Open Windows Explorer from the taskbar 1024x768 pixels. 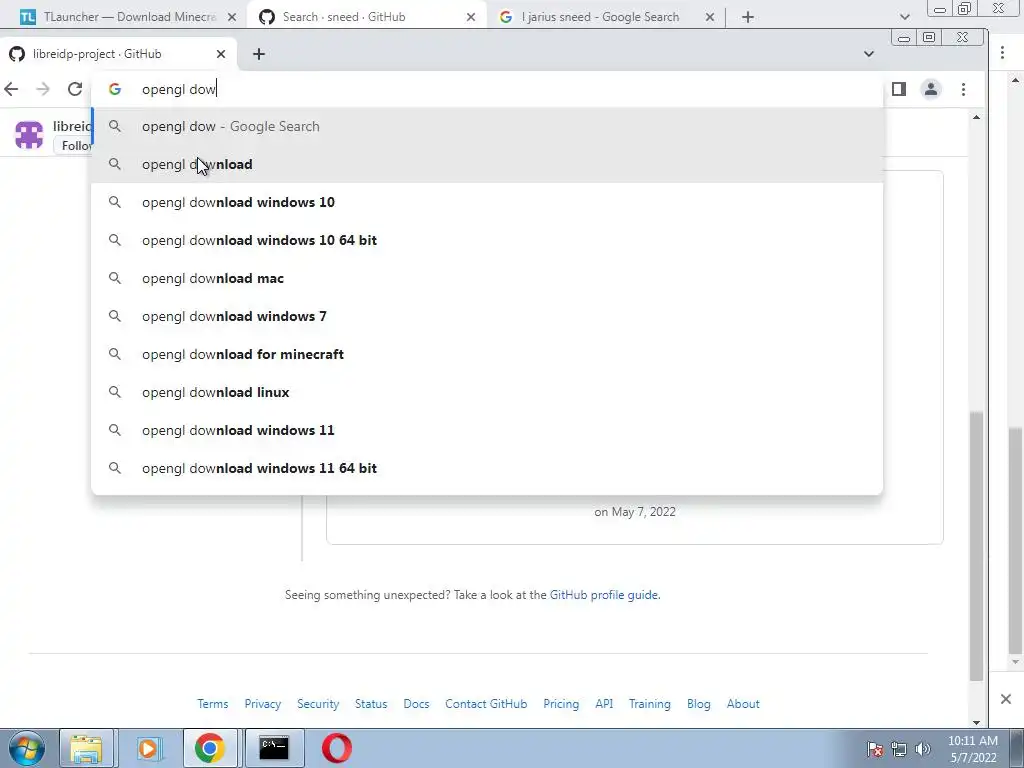coord(86,748)
